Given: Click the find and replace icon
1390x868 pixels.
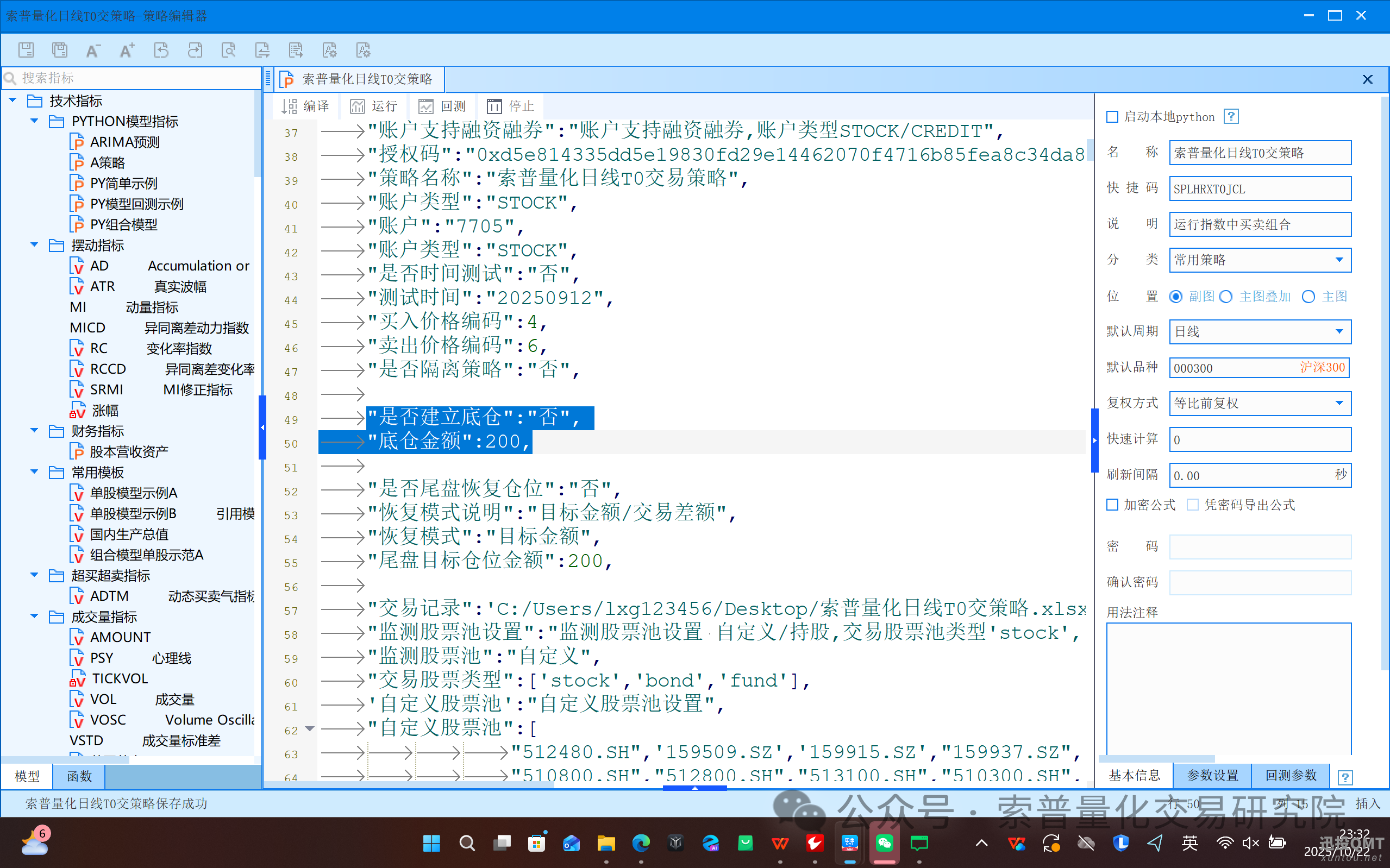Looking at the screenshot, I should click(x=262, y=50).
